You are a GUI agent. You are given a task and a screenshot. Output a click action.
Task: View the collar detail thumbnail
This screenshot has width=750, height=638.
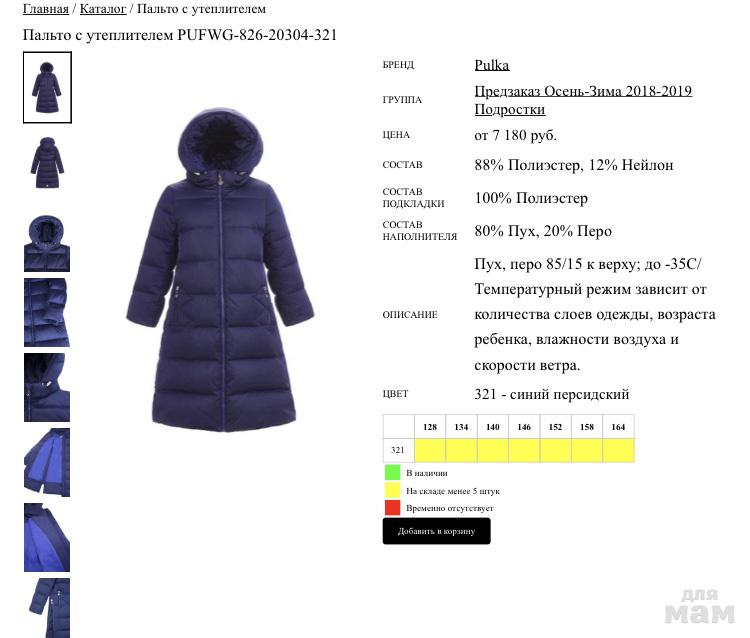(x=47, y=387)
